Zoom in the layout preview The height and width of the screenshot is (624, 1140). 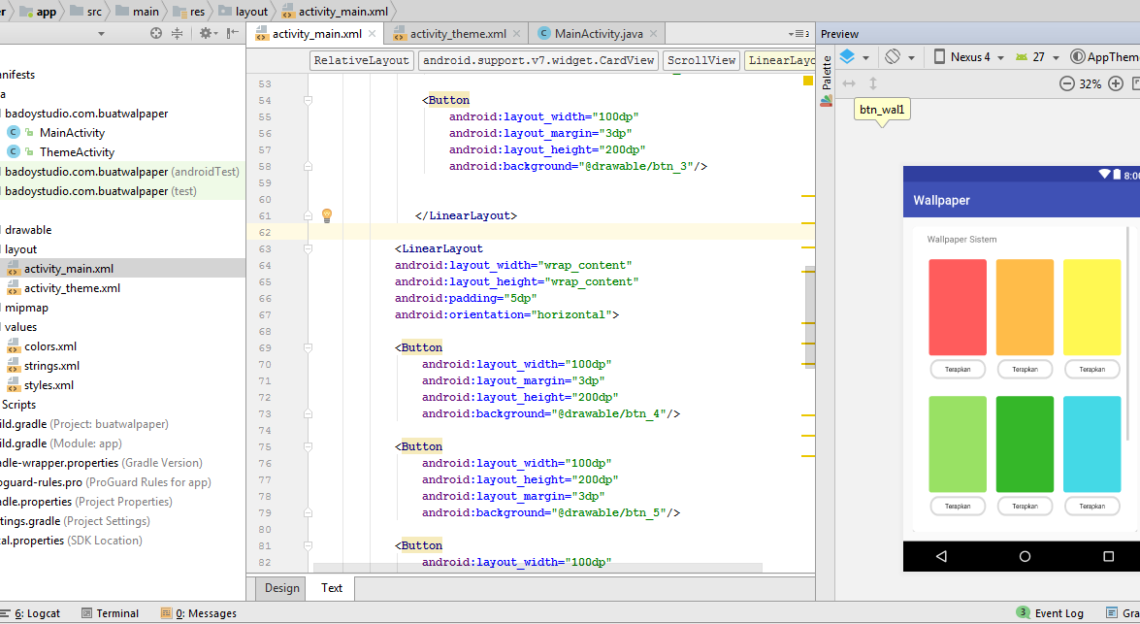pyautogui.click(x=1116, y=84)
